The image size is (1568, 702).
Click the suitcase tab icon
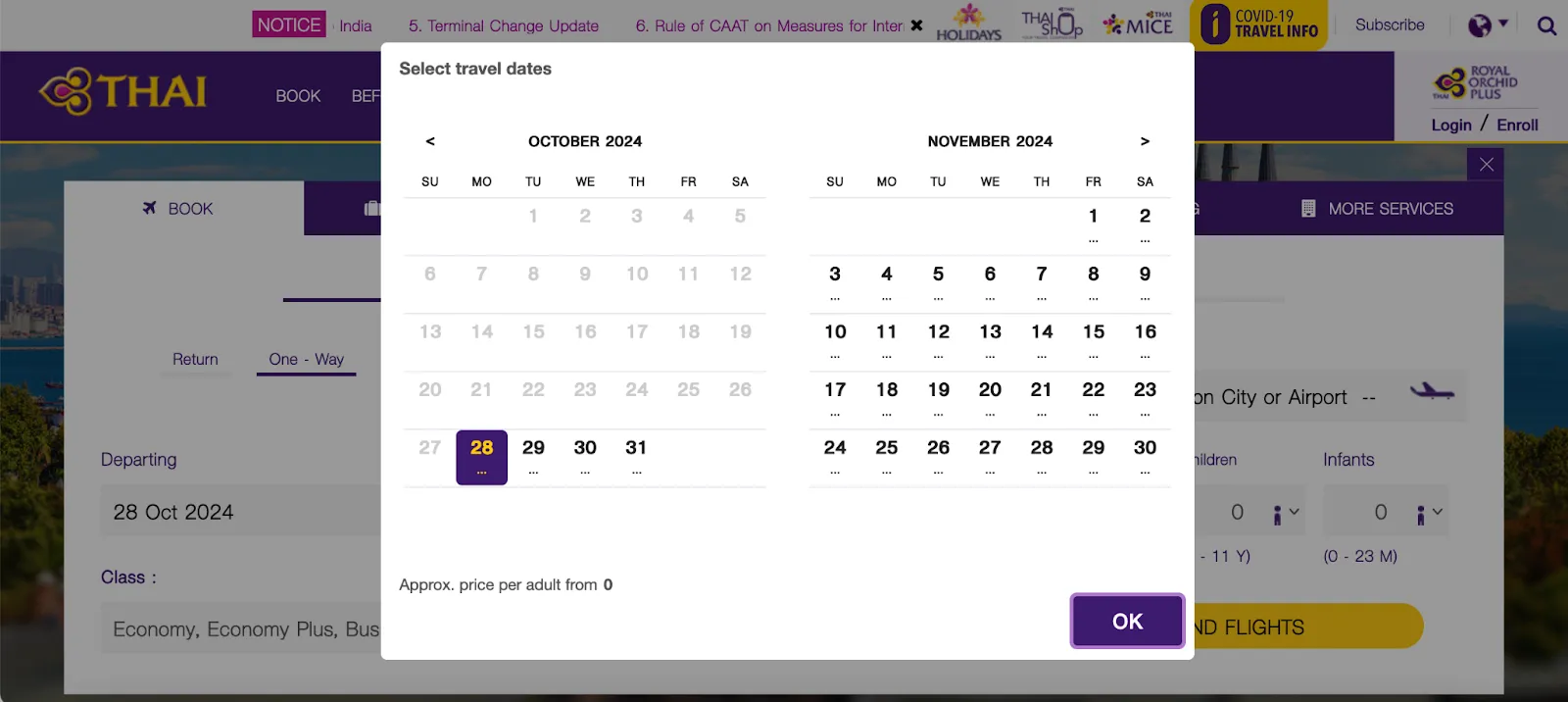371,208
